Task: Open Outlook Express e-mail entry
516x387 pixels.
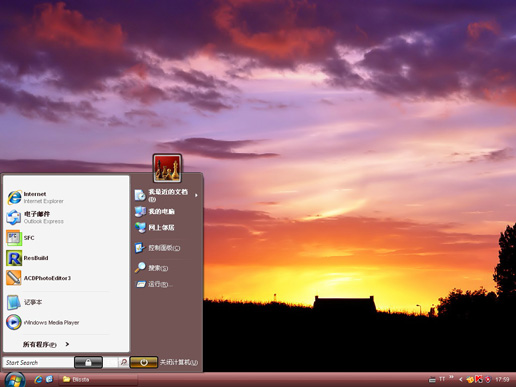Action: coord(35,217)
